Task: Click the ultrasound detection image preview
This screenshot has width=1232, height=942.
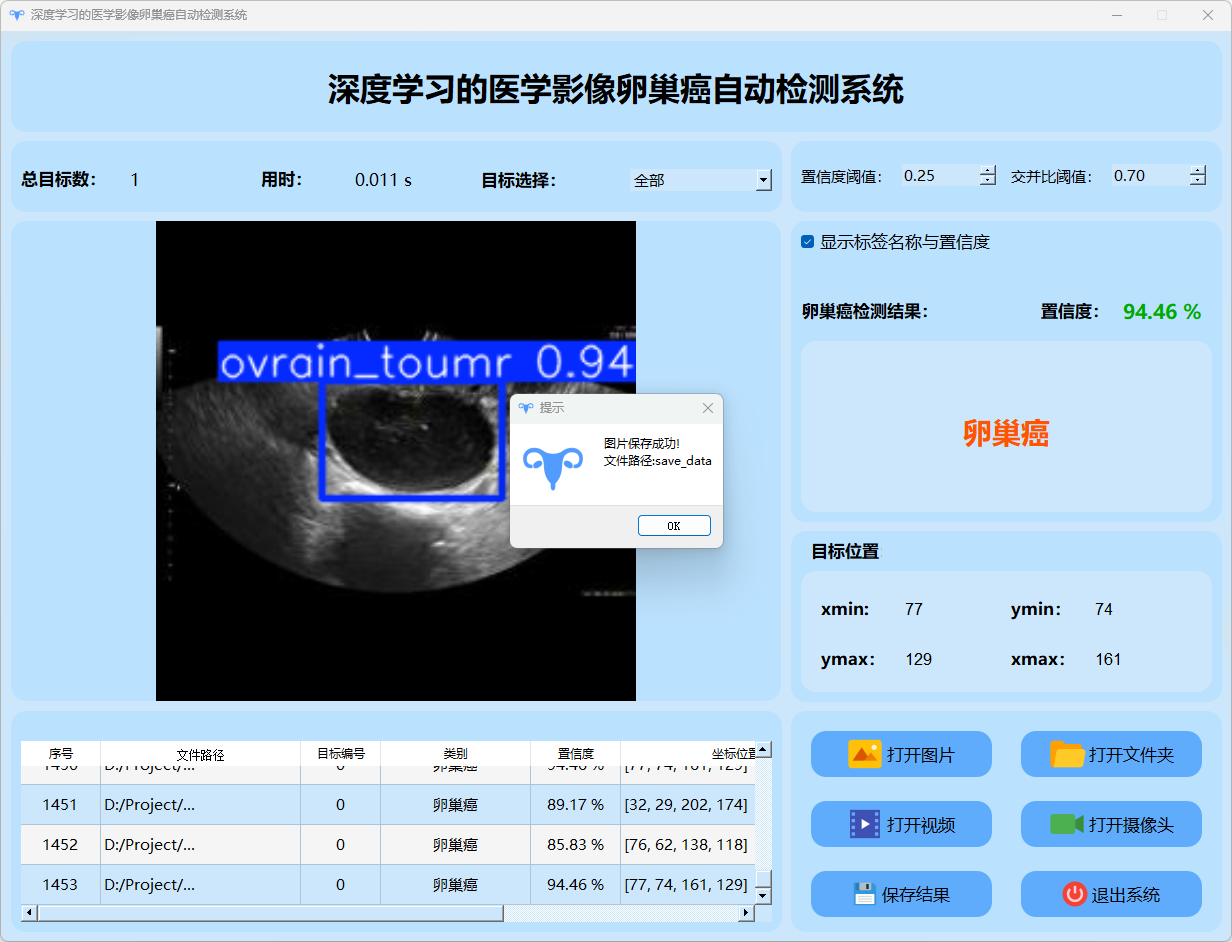Action: [396, 461]
